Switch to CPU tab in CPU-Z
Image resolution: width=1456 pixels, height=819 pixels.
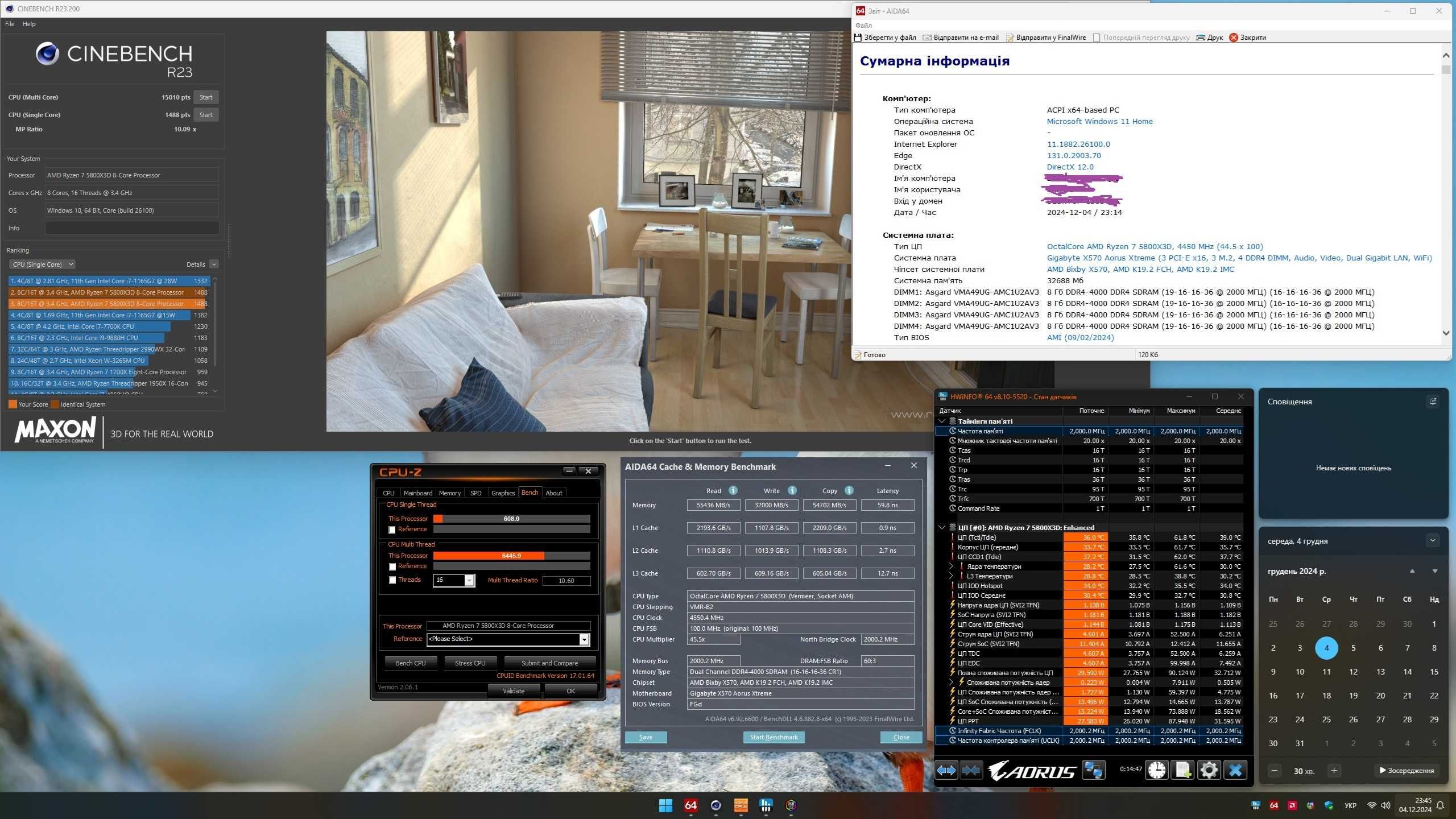[x=388, y=493]
